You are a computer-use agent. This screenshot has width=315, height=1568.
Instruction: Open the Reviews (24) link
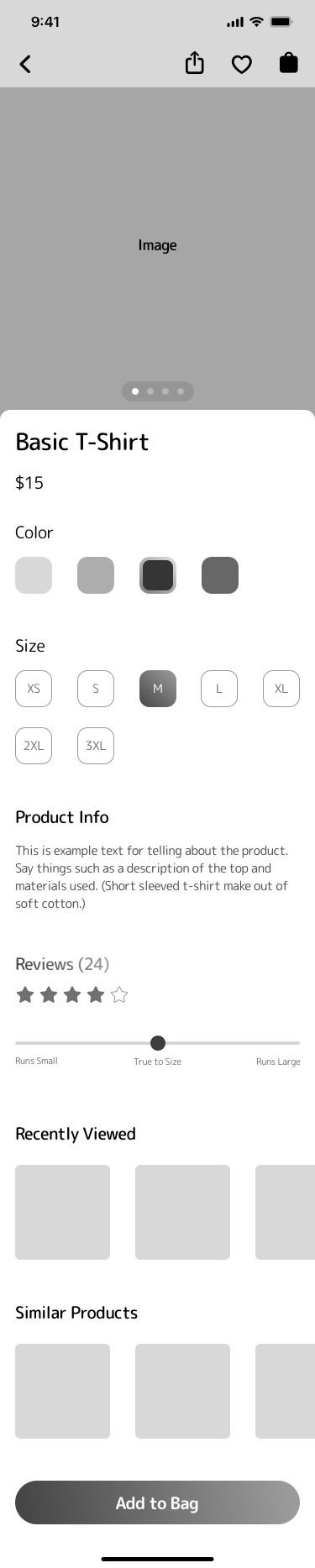point(62,964)
